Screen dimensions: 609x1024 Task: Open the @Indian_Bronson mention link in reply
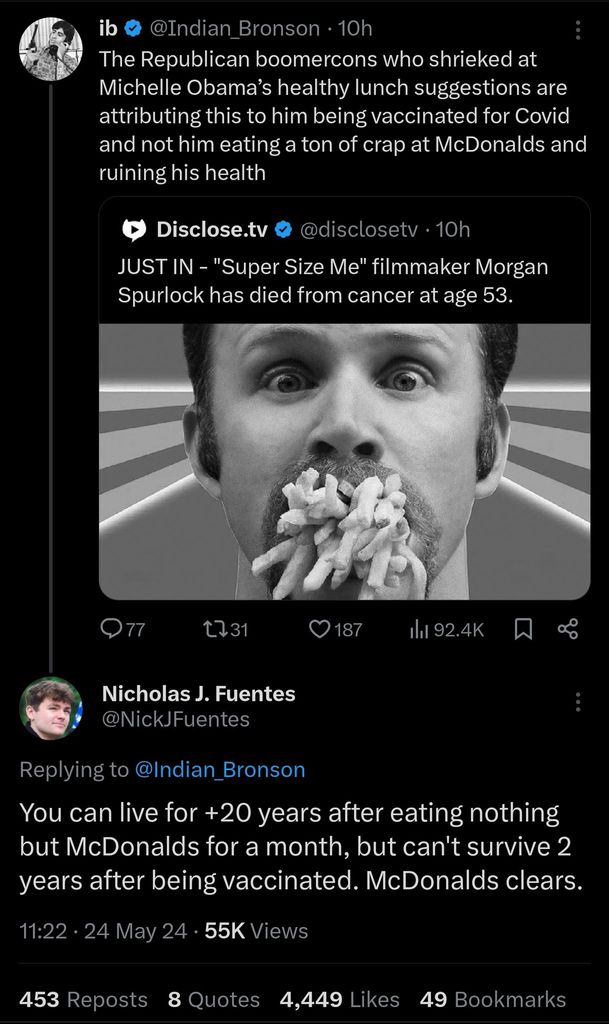click(219, 769)
